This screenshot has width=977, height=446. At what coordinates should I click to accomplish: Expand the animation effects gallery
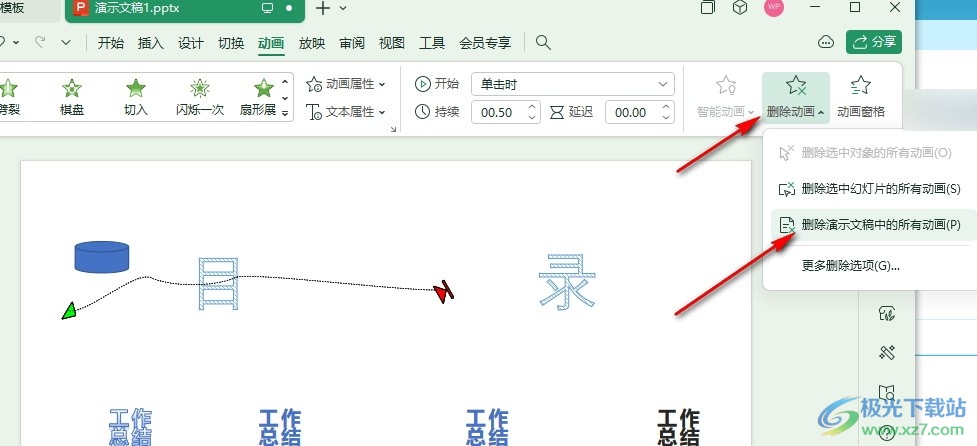(x=285, y=113)
